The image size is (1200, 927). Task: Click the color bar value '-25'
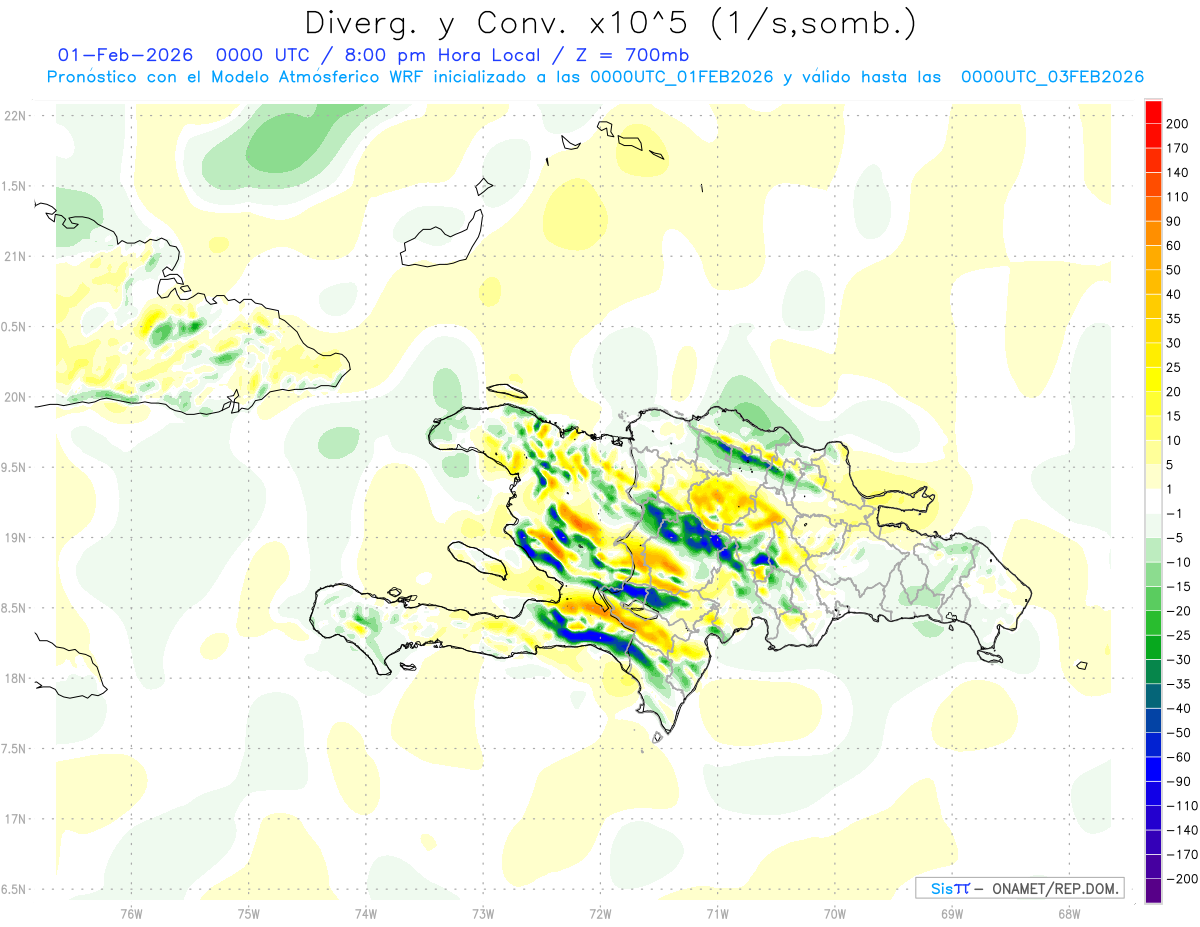click(x=1181, y=635)
